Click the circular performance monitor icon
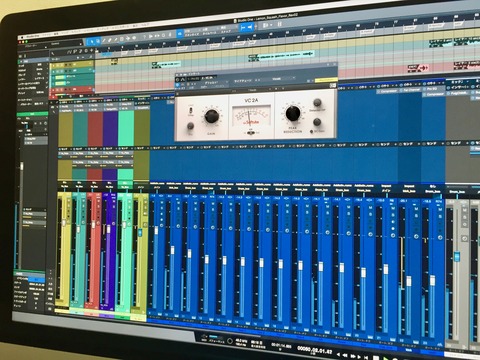Viewport: 480px width, 360px height. (x=230, y=341)
